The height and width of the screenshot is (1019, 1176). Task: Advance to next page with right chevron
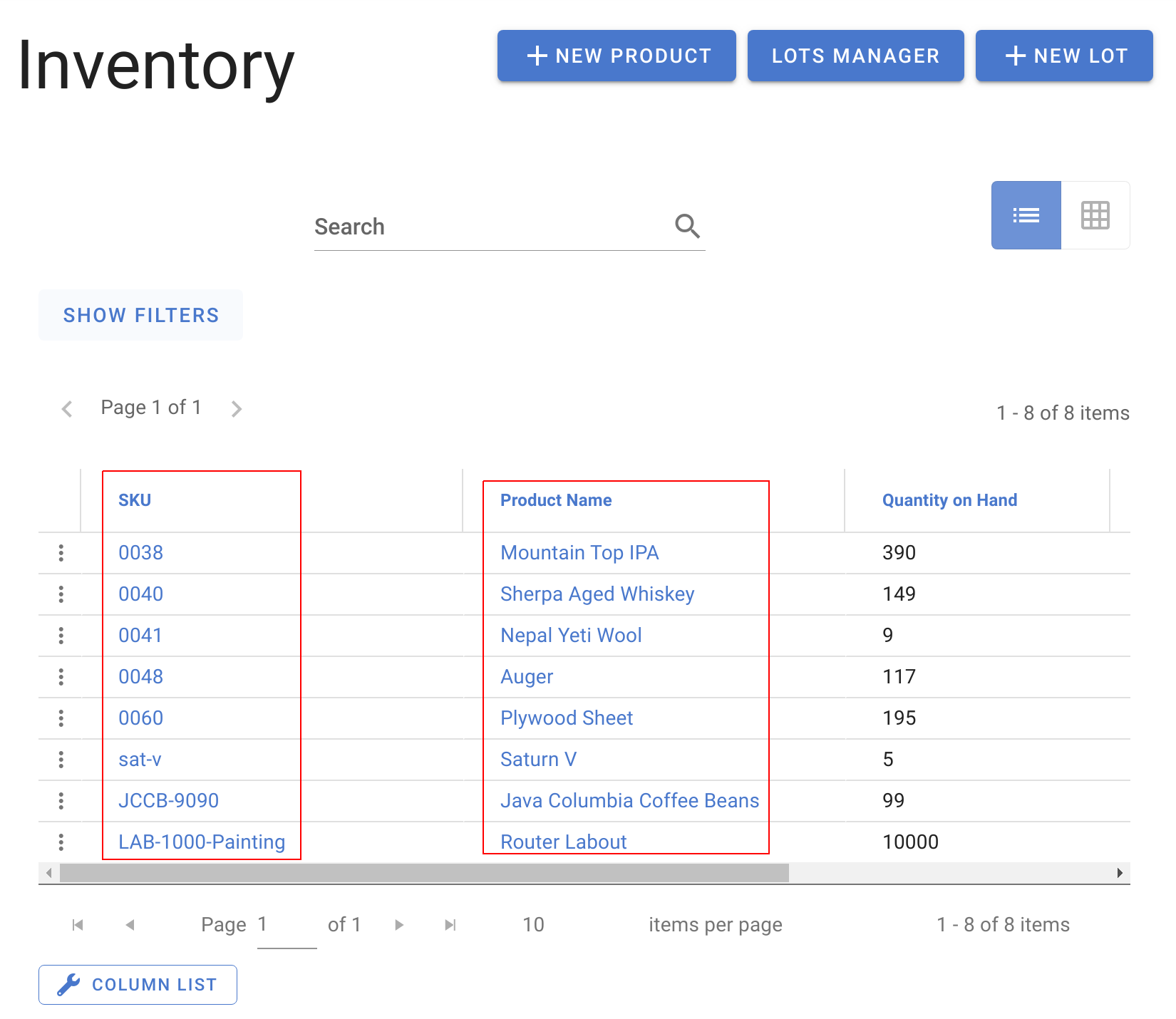237,408
